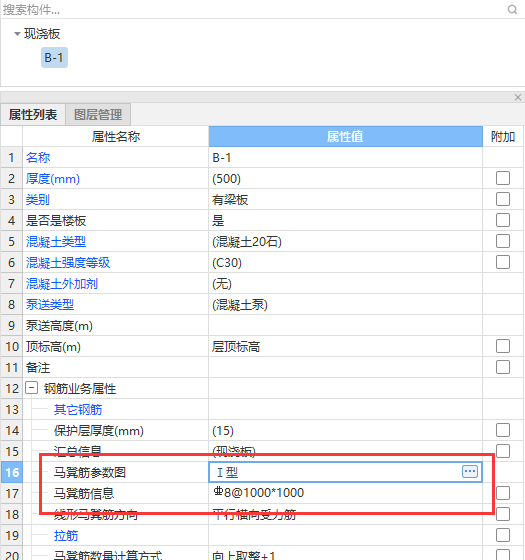The image size is (525, 560).
Task: Switch to the 图层管理 tab
Action: (98, 115)
